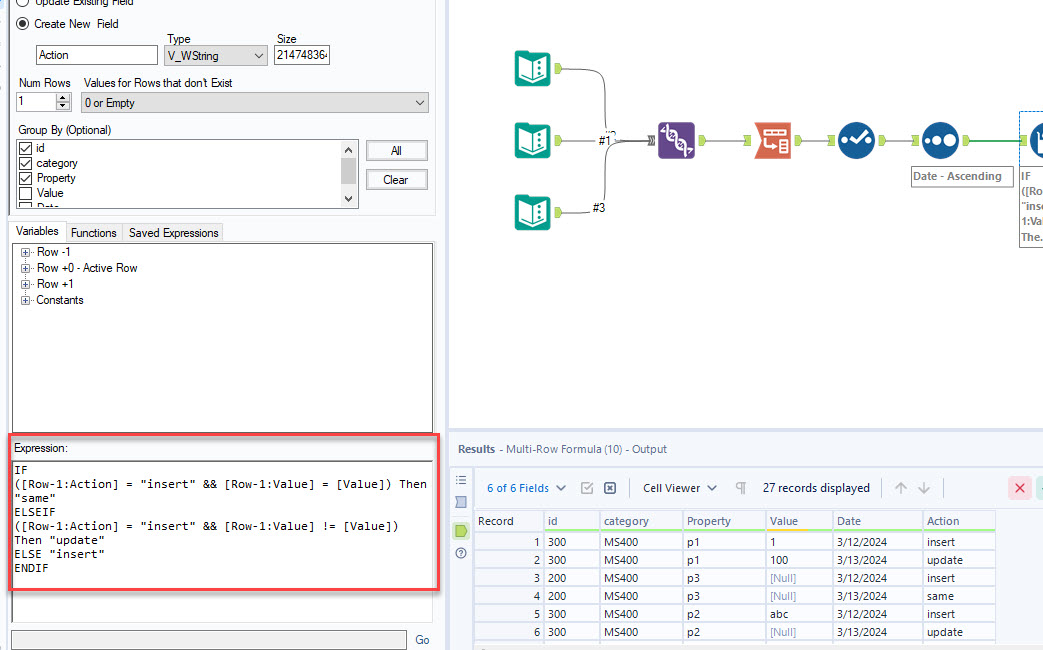The width and height of the screenshot is (1043, 650).
Task: Select the topmost Input Data tool
Action: point(532,68)
